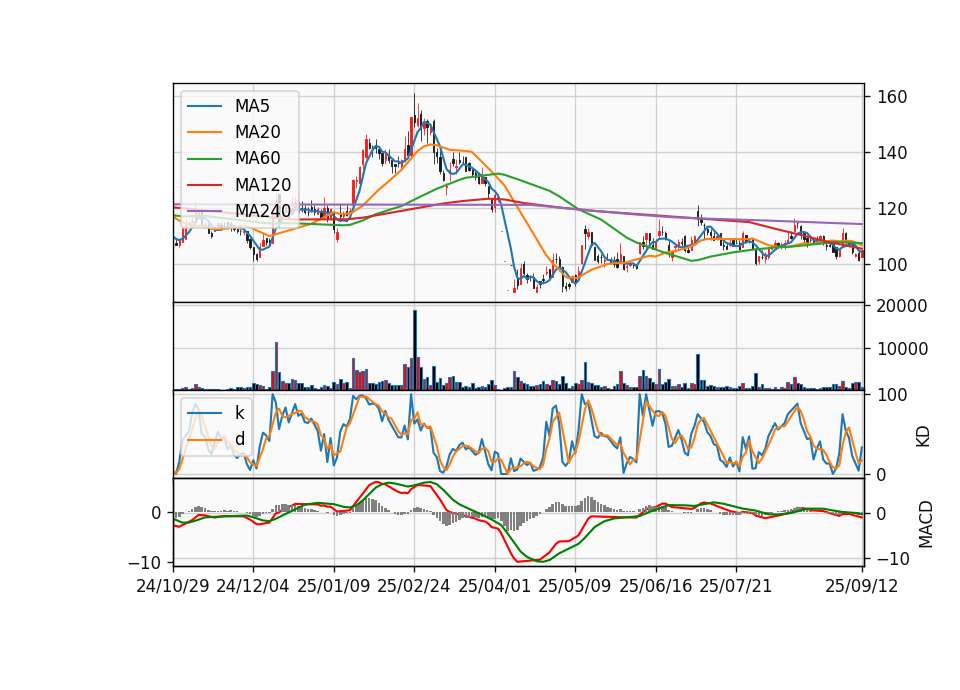Viewport: 960px width, 690px height.
Task: Click the MA60 legend label
Action: [x=257, y=158]
